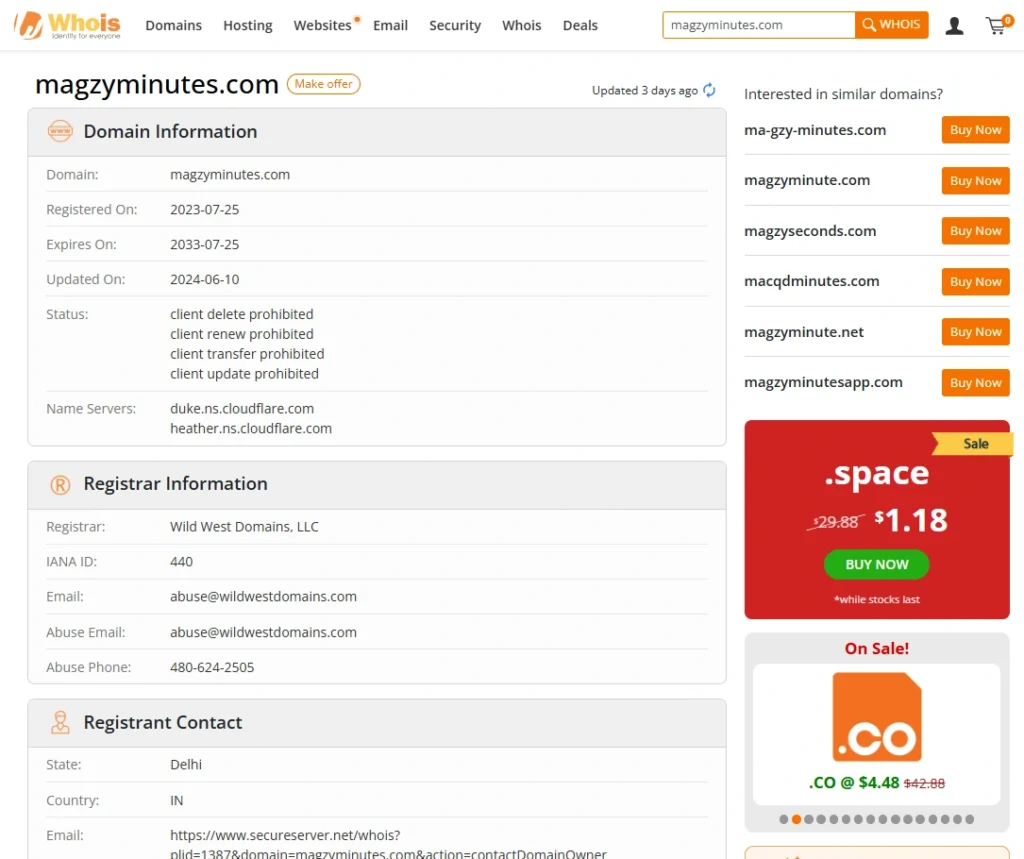Click the Registrant Contact person icon
Viewport: 1024px width, 859px height.
(x=60, y=722)
